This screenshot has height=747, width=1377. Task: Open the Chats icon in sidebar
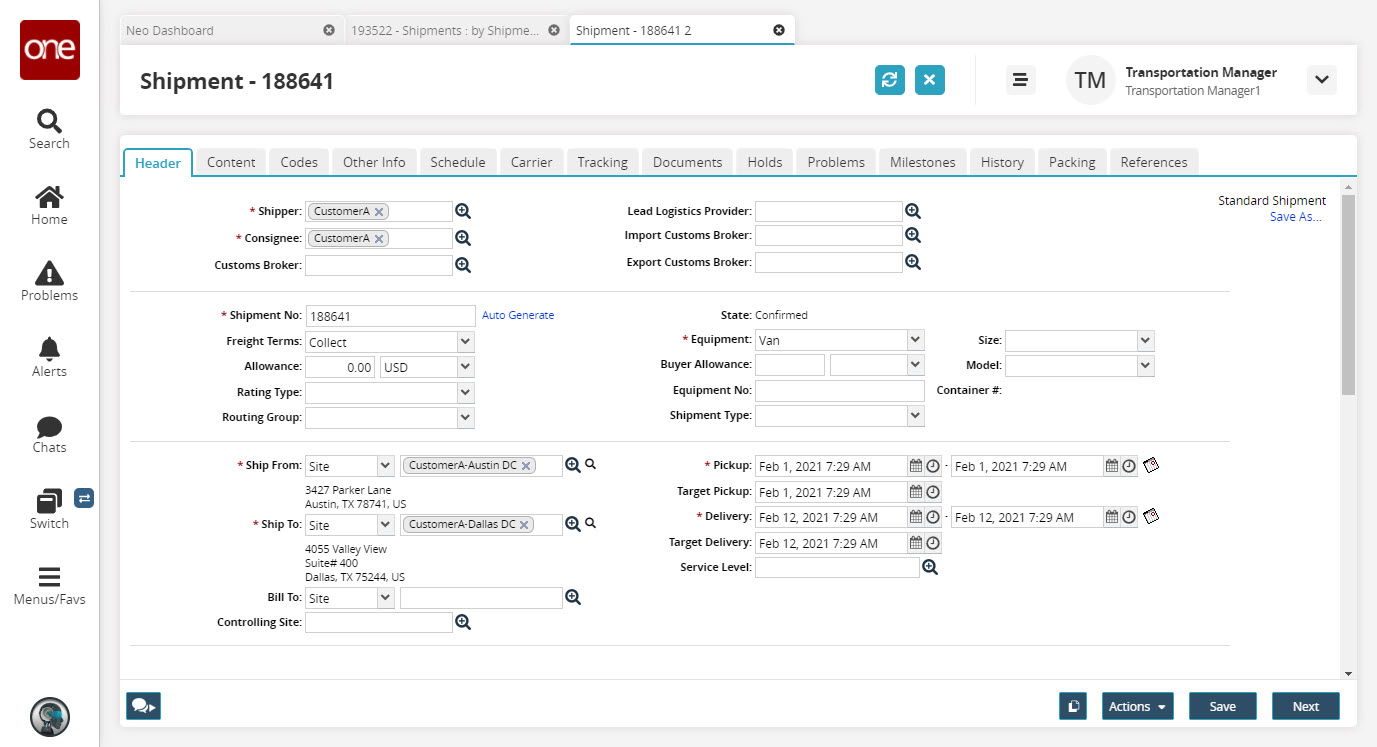point(49,426)
